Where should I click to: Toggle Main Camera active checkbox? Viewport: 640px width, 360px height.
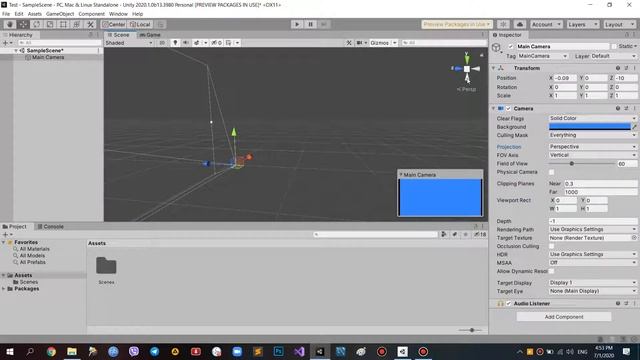click(511, 47)
